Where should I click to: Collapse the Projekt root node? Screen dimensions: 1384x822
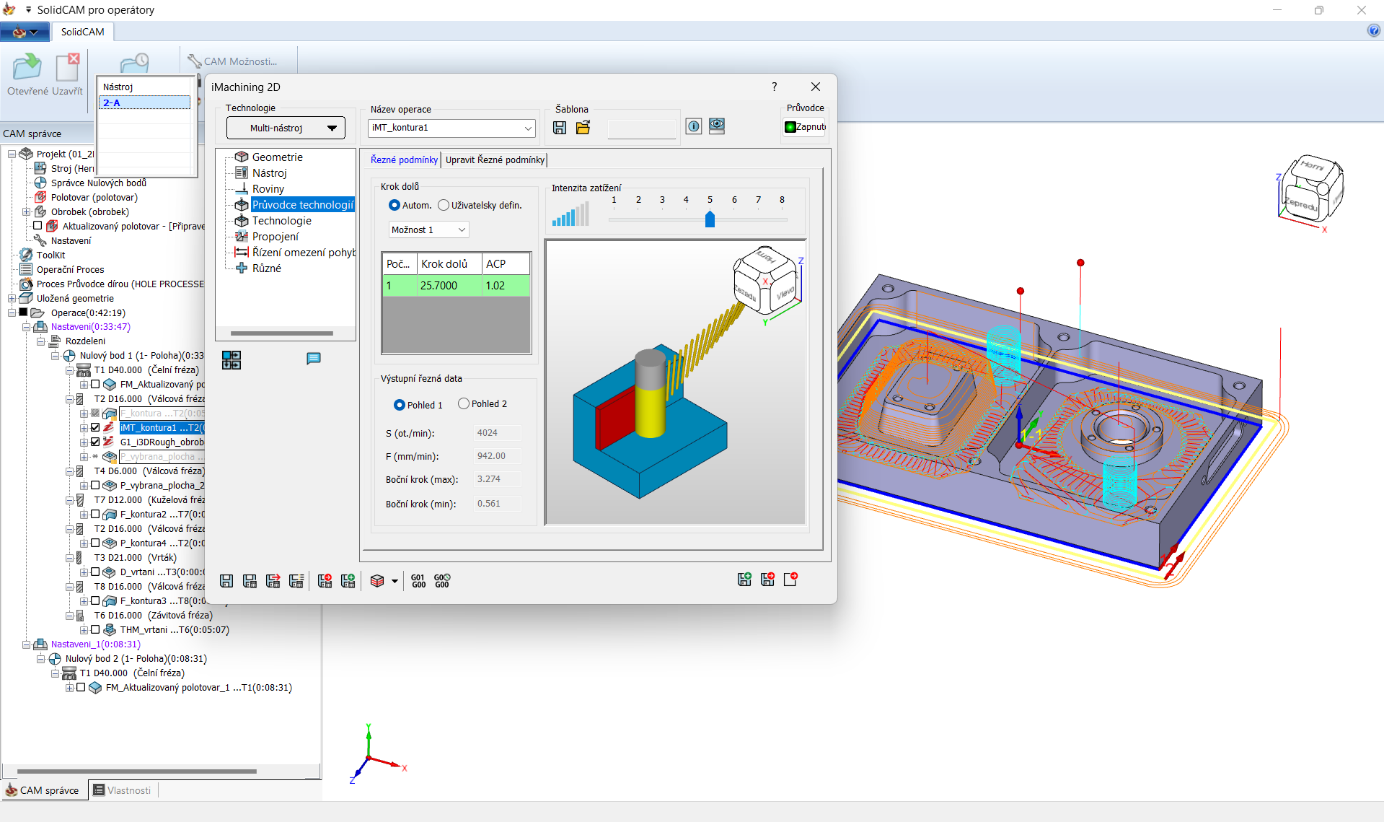click(12, 154)
